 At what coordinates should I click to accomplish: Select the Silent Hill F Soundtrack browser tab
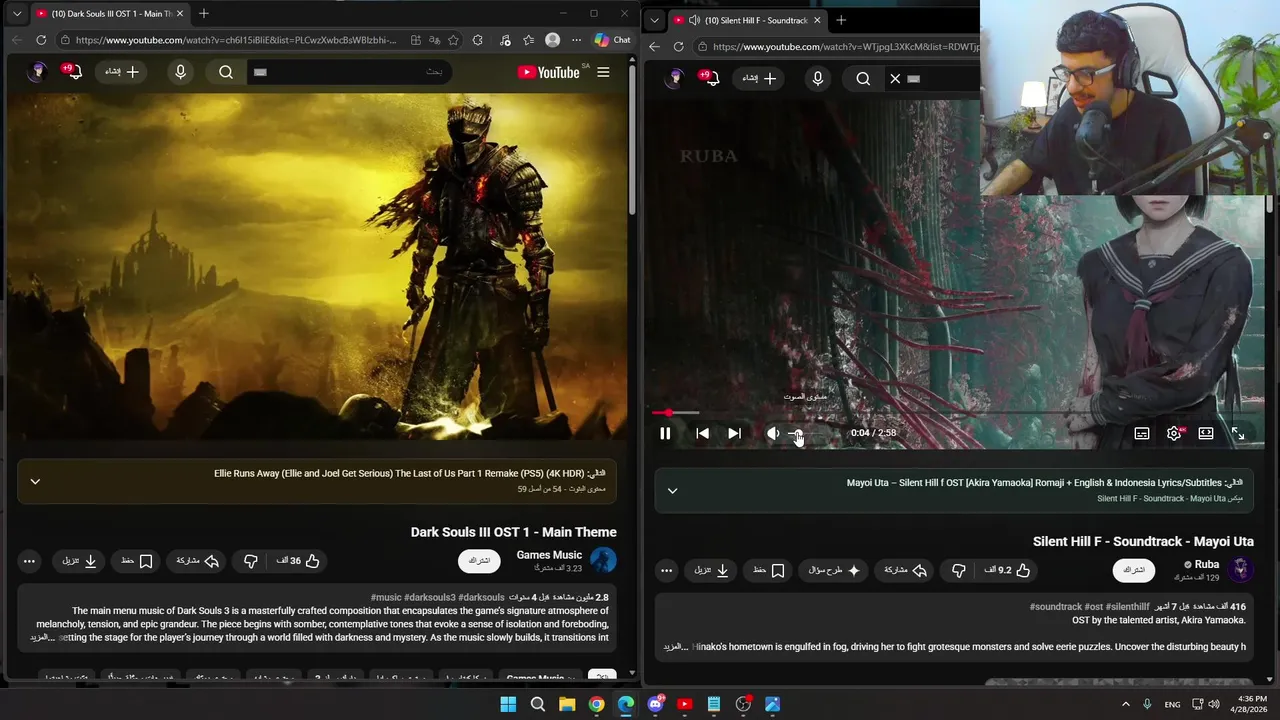pyautogui.click(x=745, y=20)
